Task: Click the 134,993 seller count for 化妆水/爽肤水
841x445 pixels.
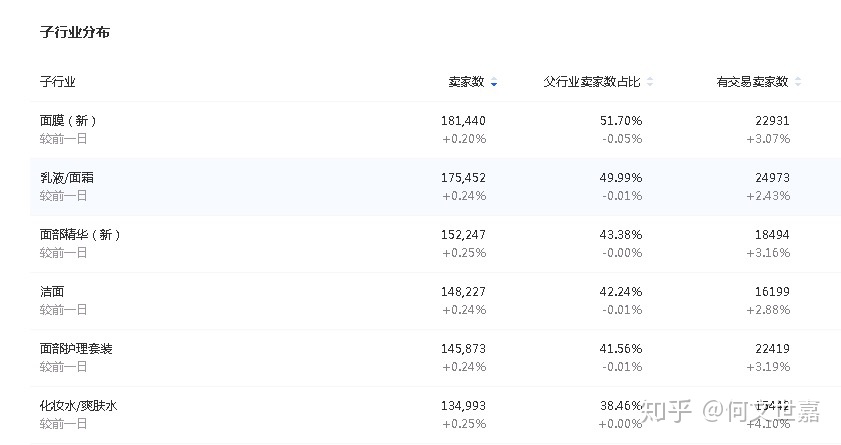Action: (x=463, y=406)
